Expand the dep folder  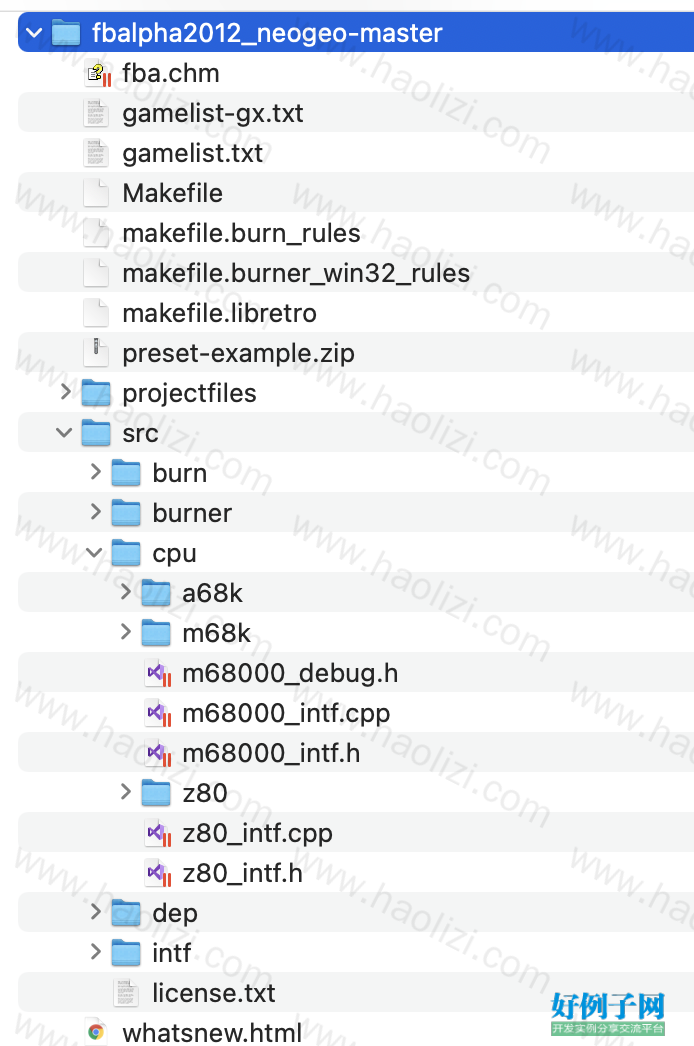pyautogui.click(x=95, y=912)
